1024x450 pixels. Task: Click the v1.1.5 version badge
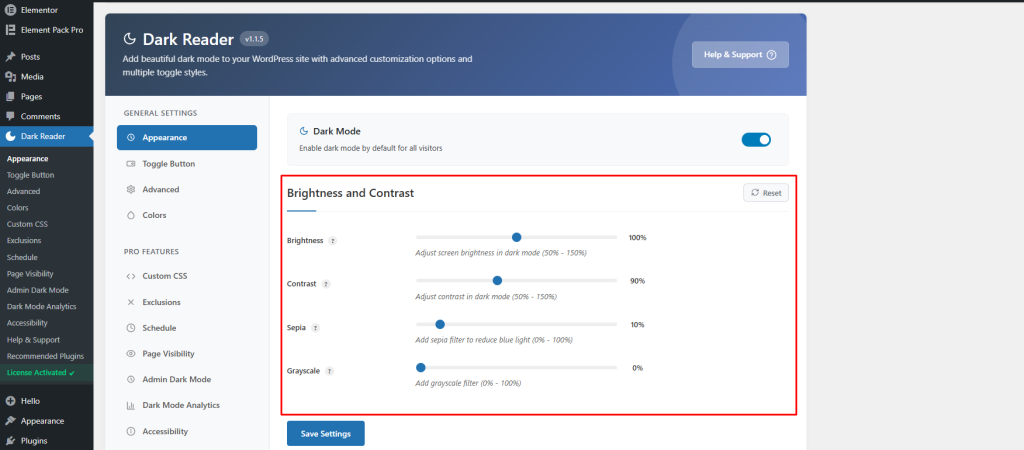254,39
